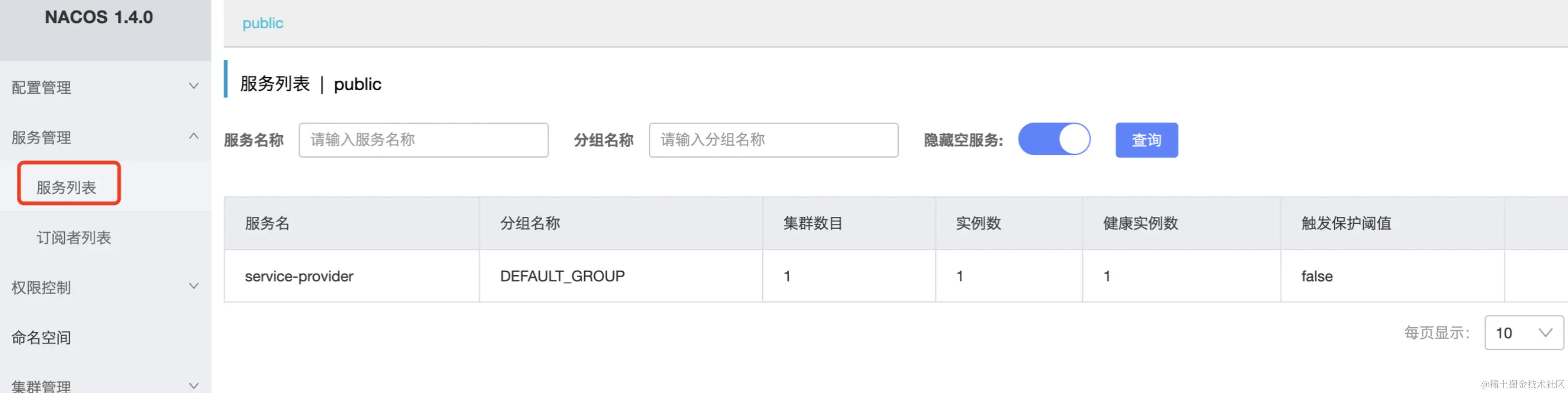Collapse the 服务管理 chevron arrow
The image size is (1568, 393).
tap(194, 136)
